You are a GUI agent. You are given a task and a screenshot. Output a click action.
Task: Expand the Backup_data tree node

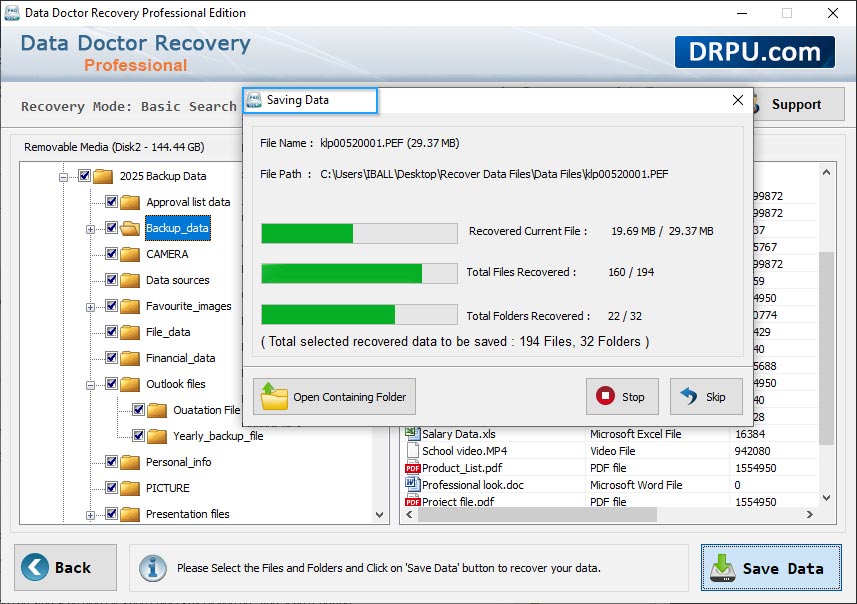point(91,230)
